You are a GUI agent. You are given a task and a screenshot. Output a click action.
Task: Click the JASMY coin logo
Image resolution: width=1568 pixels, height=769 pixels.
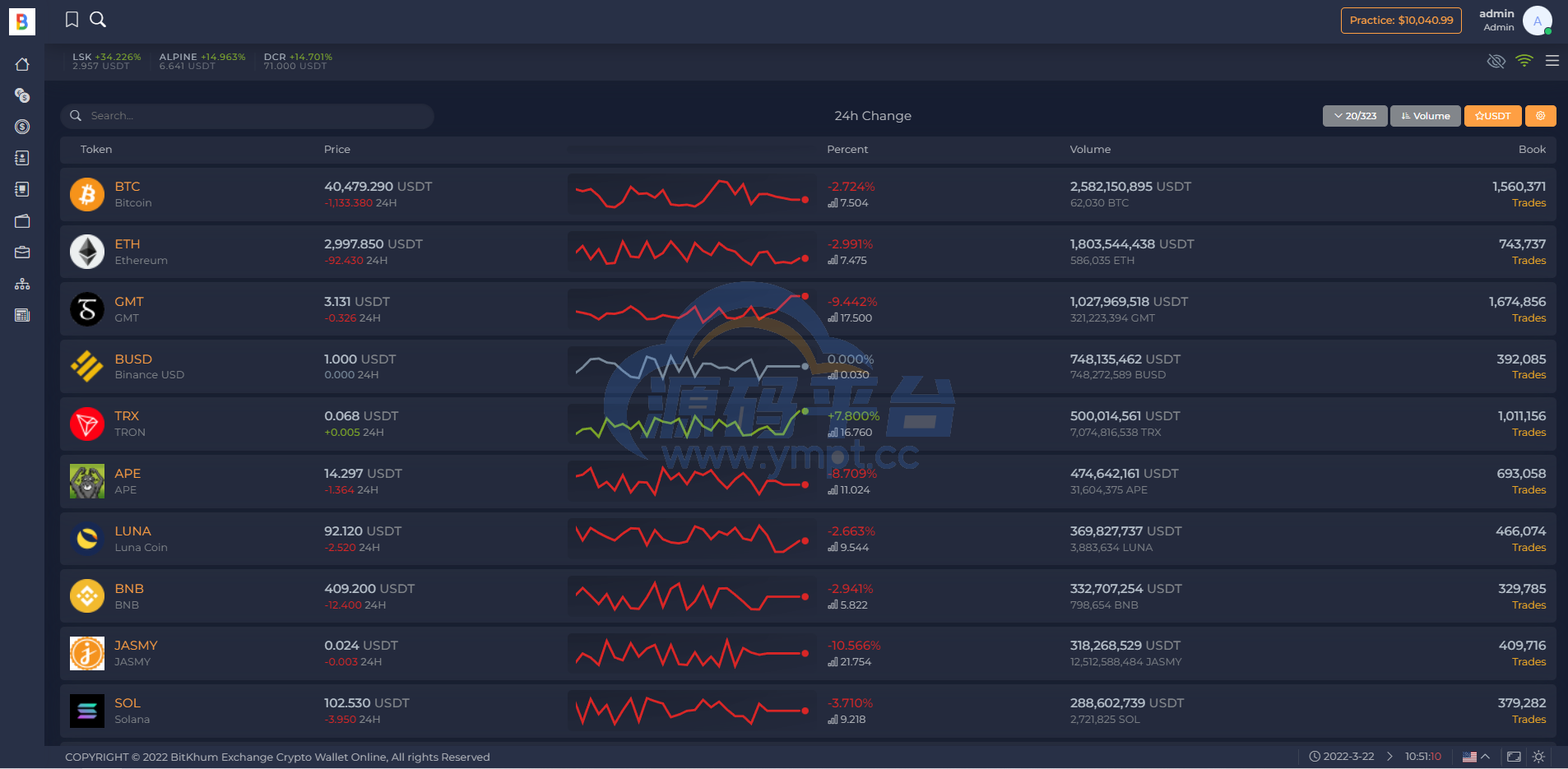point(87,654)
